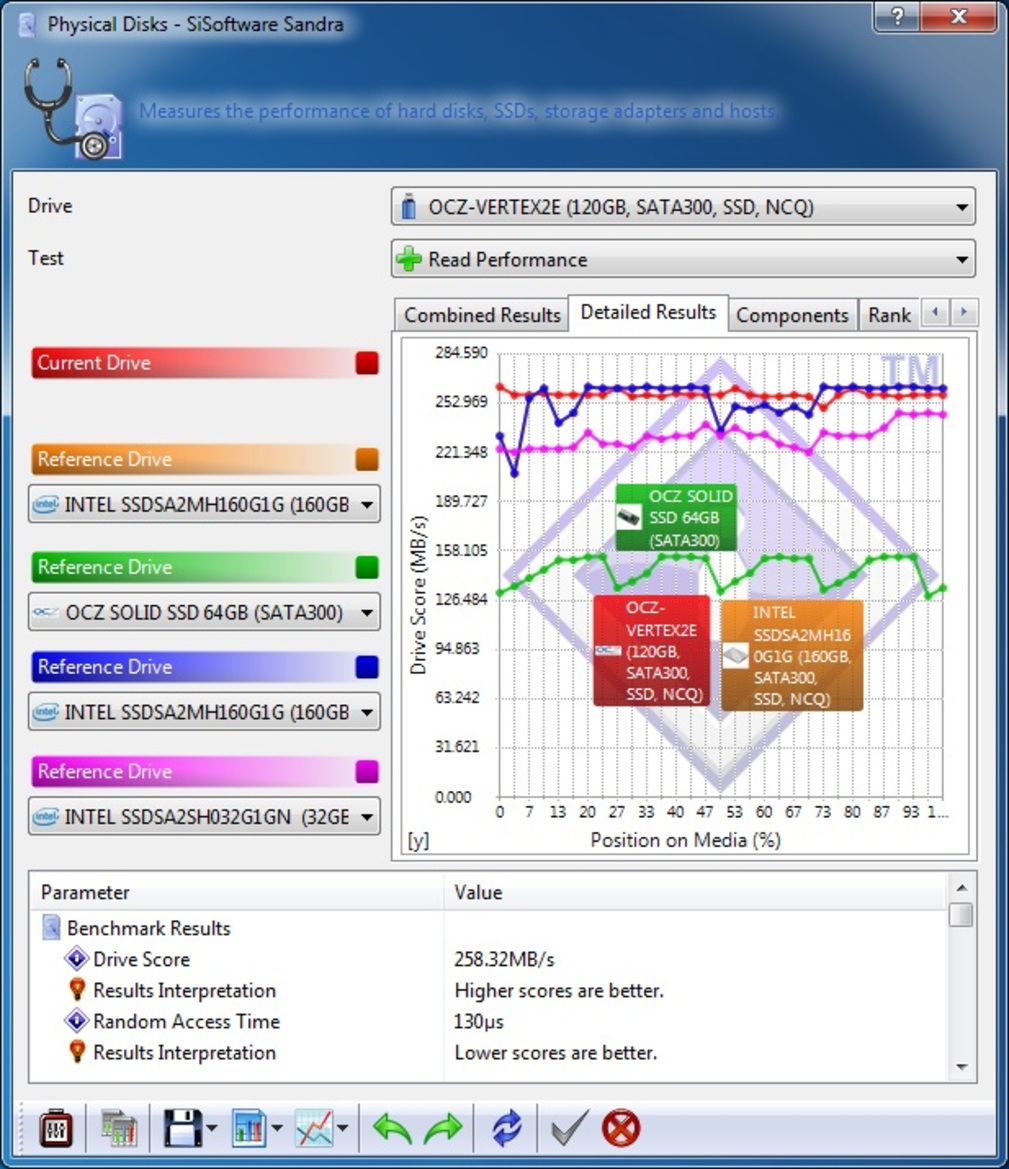Select the Benchmark Results tree row
Screen dimensions: 1009x1169
(x=488, y=928)
